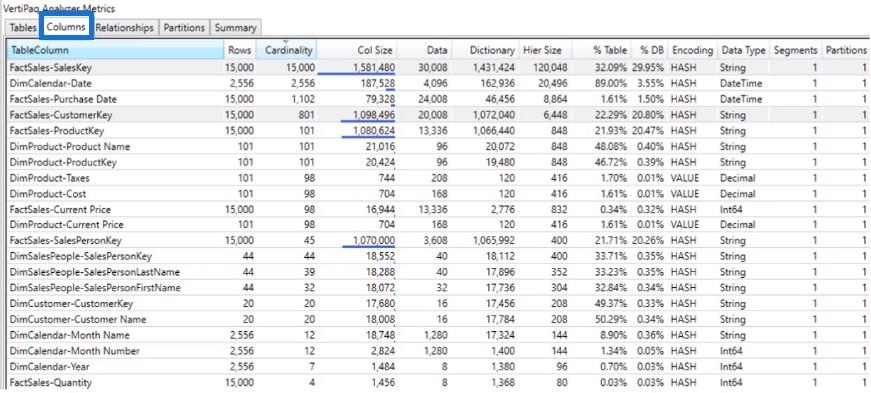Select the DimCalendar-Date row
The image size is (871, 393).
[x=438, y=83]
